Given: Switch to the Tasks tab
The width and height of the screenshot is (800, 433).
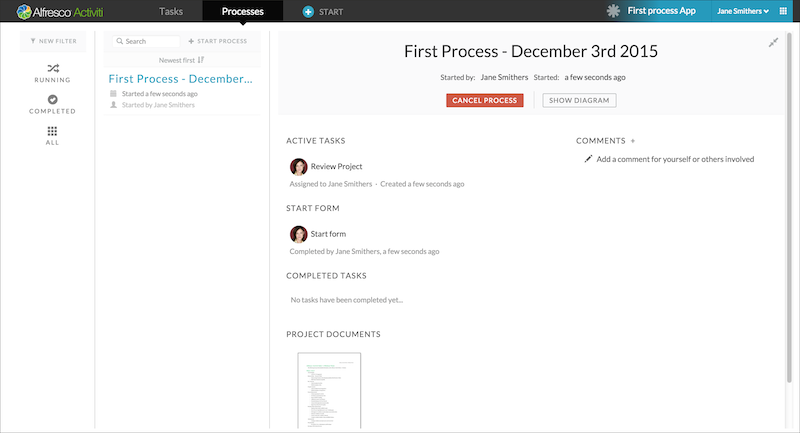Looking at the screenshot, I should pyautogui.click(x=171, y=11).
